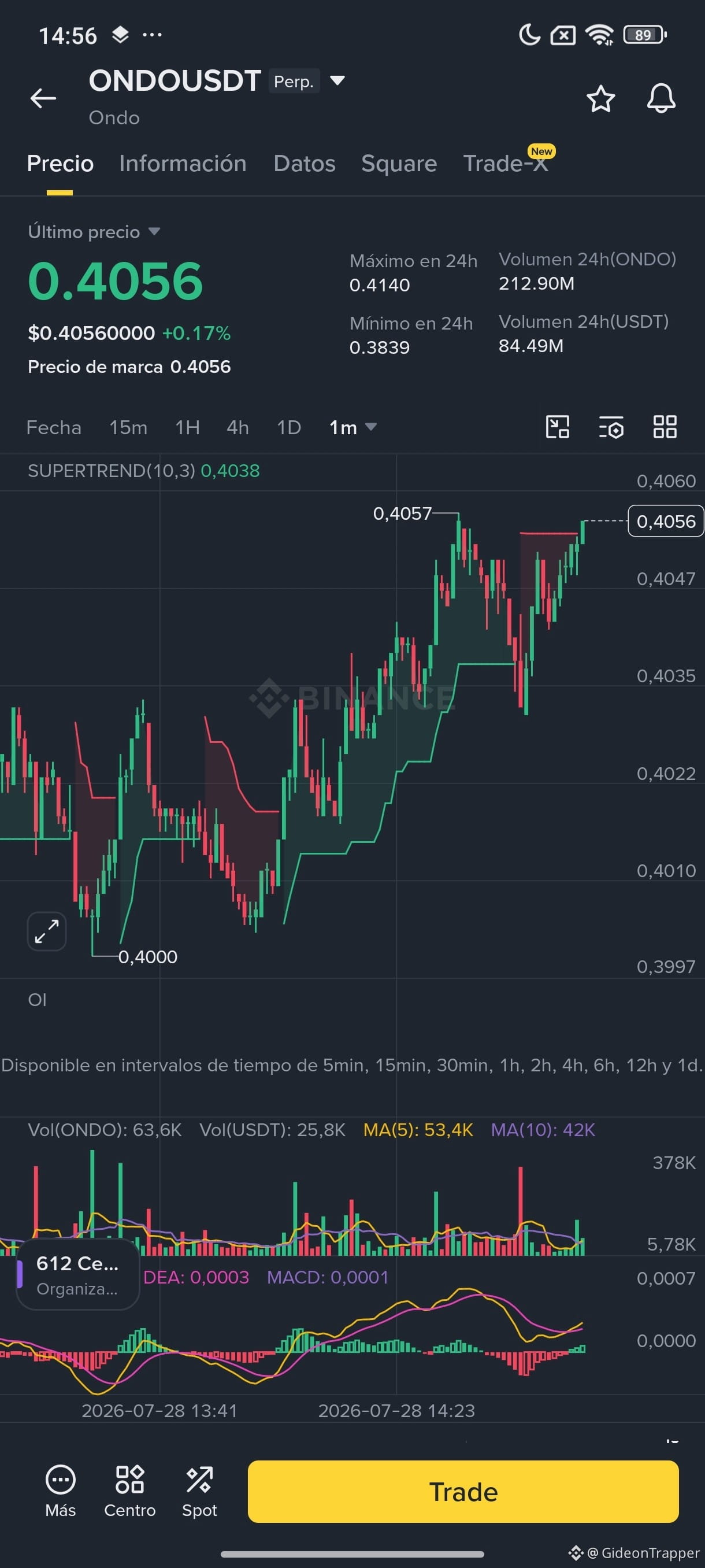This screenshot has height=1568, width=705.
Task: Tap the Volumen 24h(USDT) value 84.49M
Action: pos(531,346)
